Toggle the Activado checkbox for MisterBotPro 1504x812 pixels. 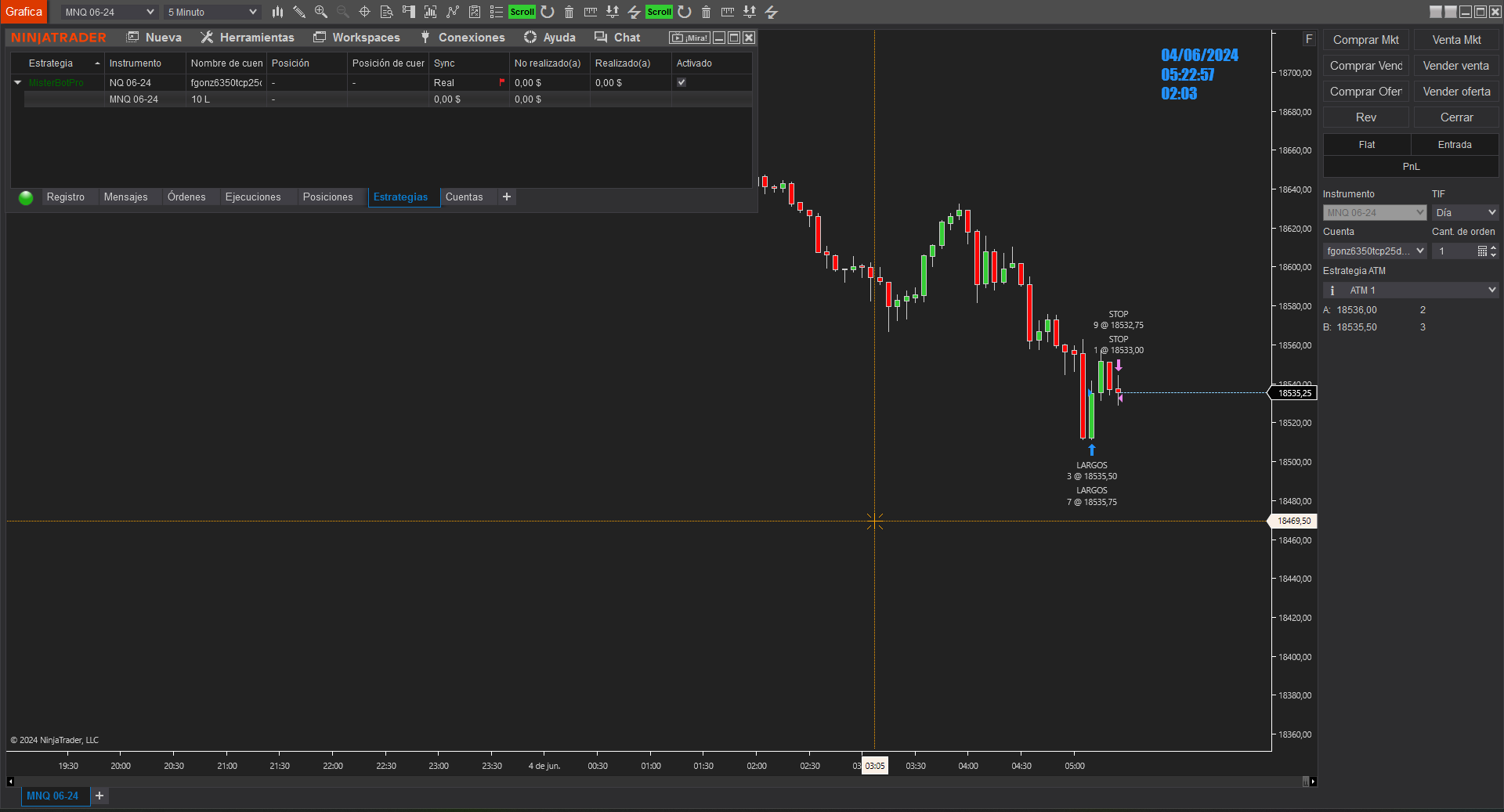pyautogui.click(x=681, y=82)
